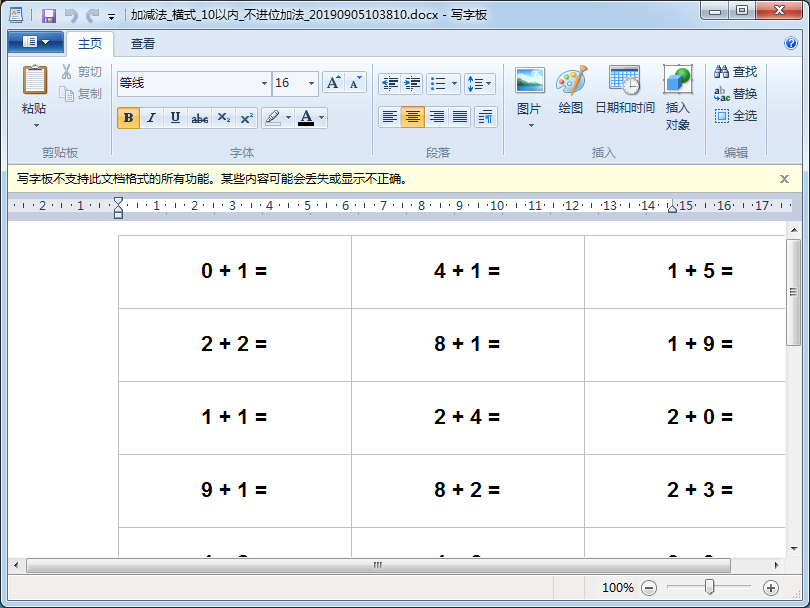The image size is (810, 608).
Task: Open the blue WordPad file menu button
Action: [x=35, y=43]
